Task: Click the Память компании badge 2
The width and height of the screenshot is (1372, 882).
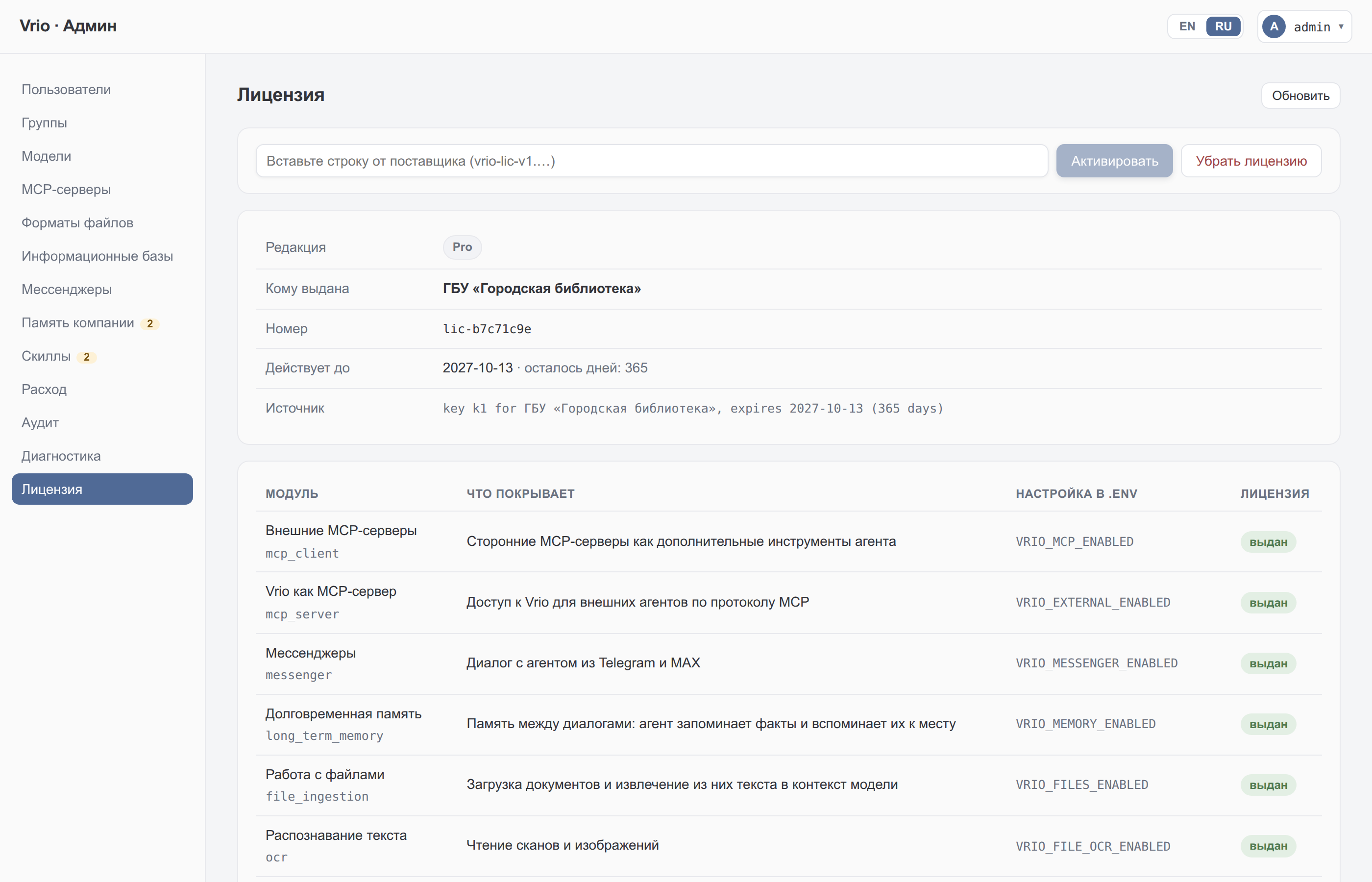Action: 150,323
